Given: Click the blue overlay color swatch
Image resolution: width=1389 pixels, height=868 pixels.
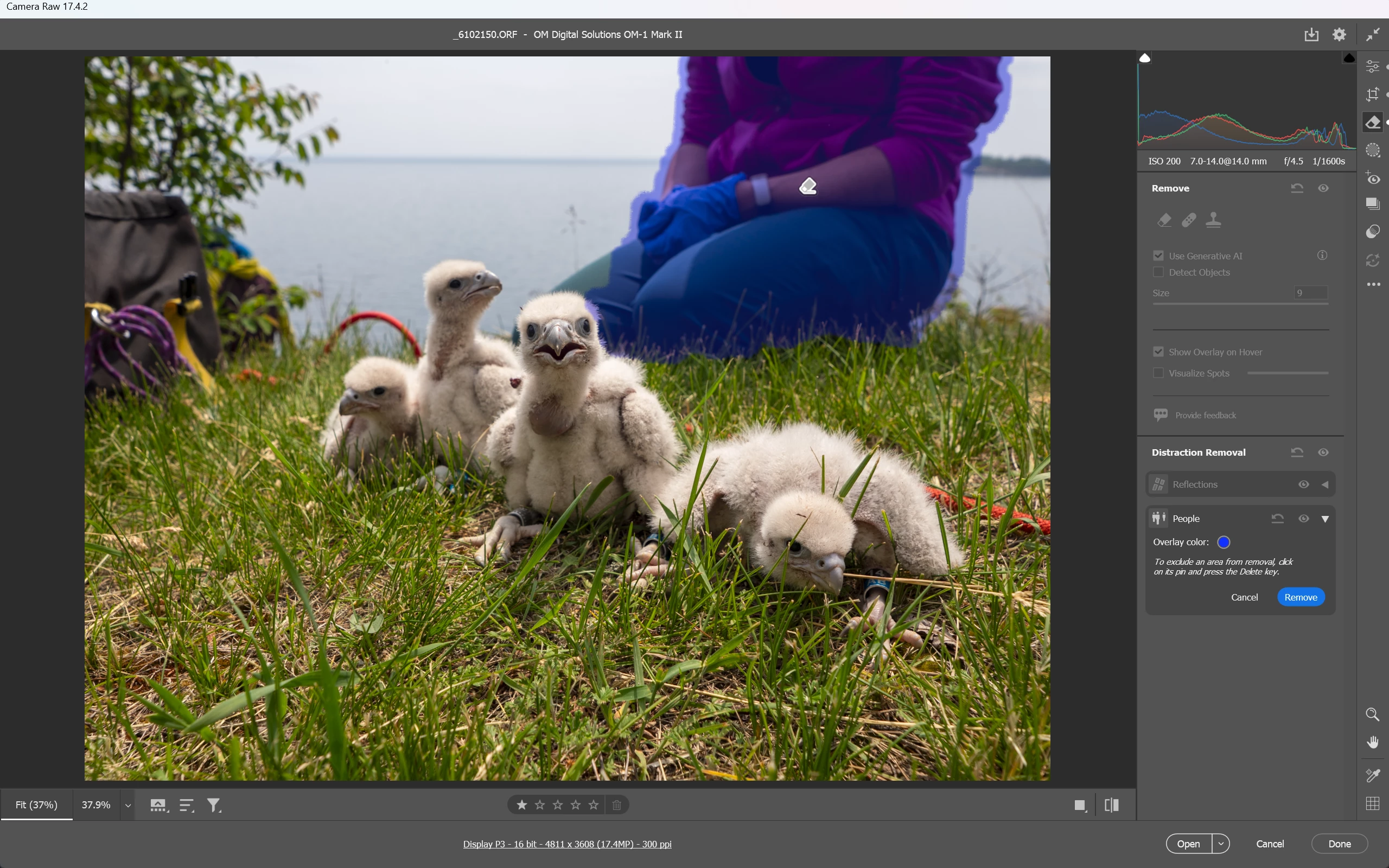Looking at the screenshot, I should tap(1223, 542).
